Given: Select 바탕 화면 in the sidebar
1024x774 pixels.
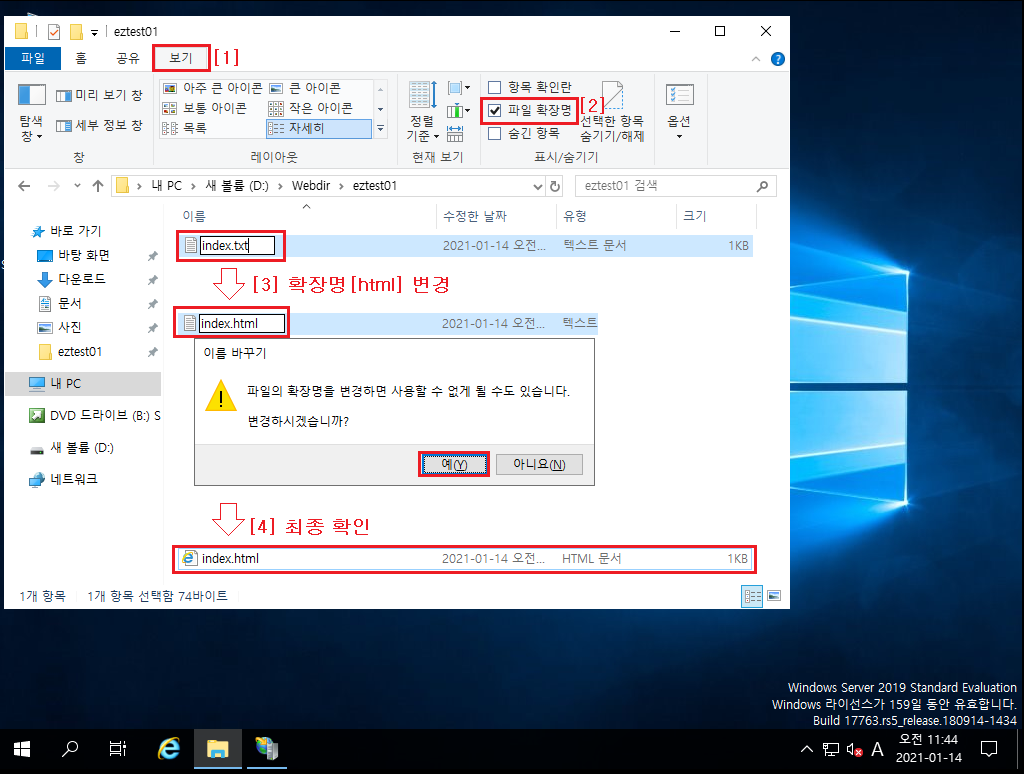Looking at the screenshot, I should coord(84,255).
